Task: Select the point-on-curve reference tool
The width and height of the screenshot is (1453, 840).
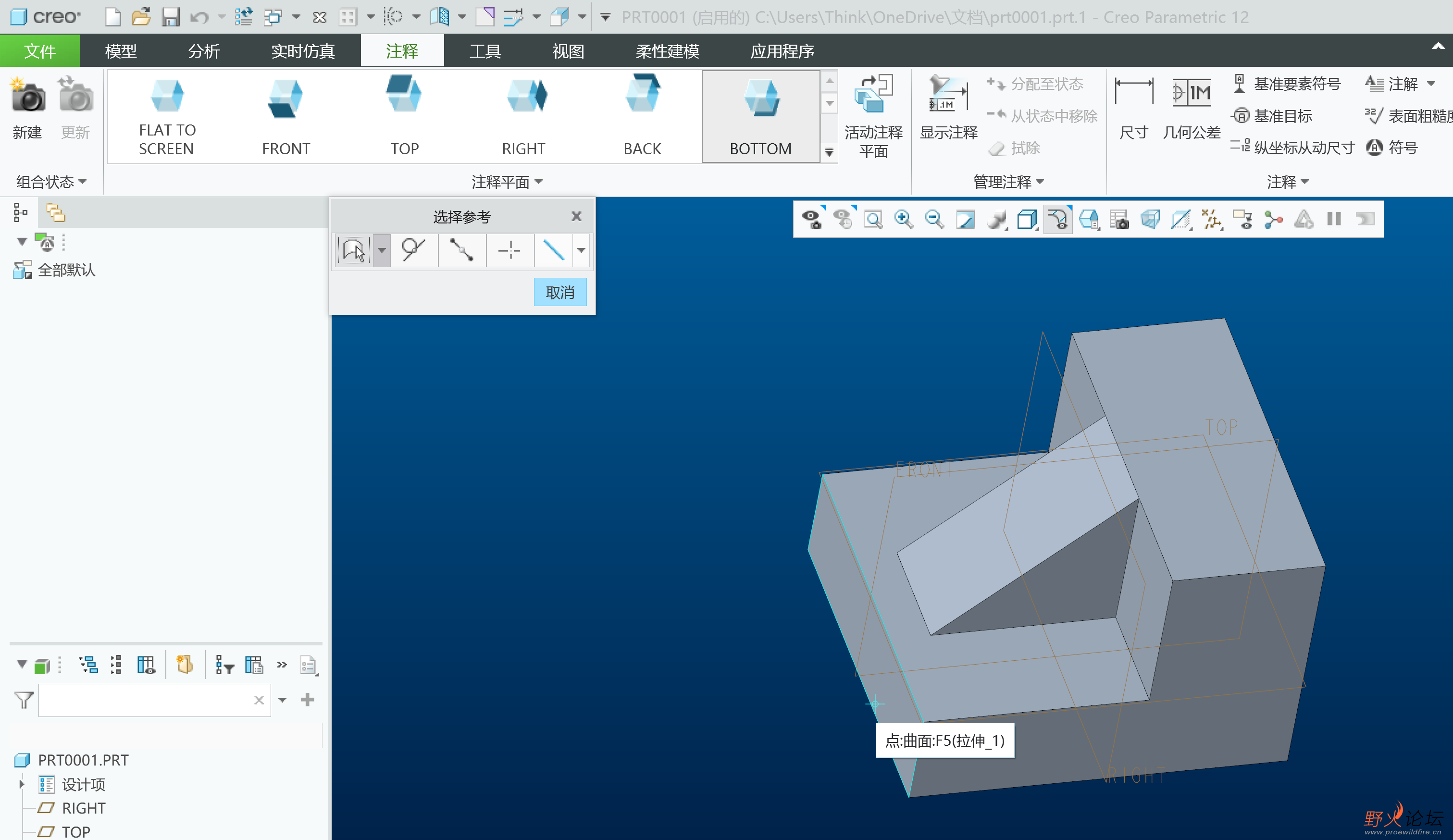Action: [413, 250]
